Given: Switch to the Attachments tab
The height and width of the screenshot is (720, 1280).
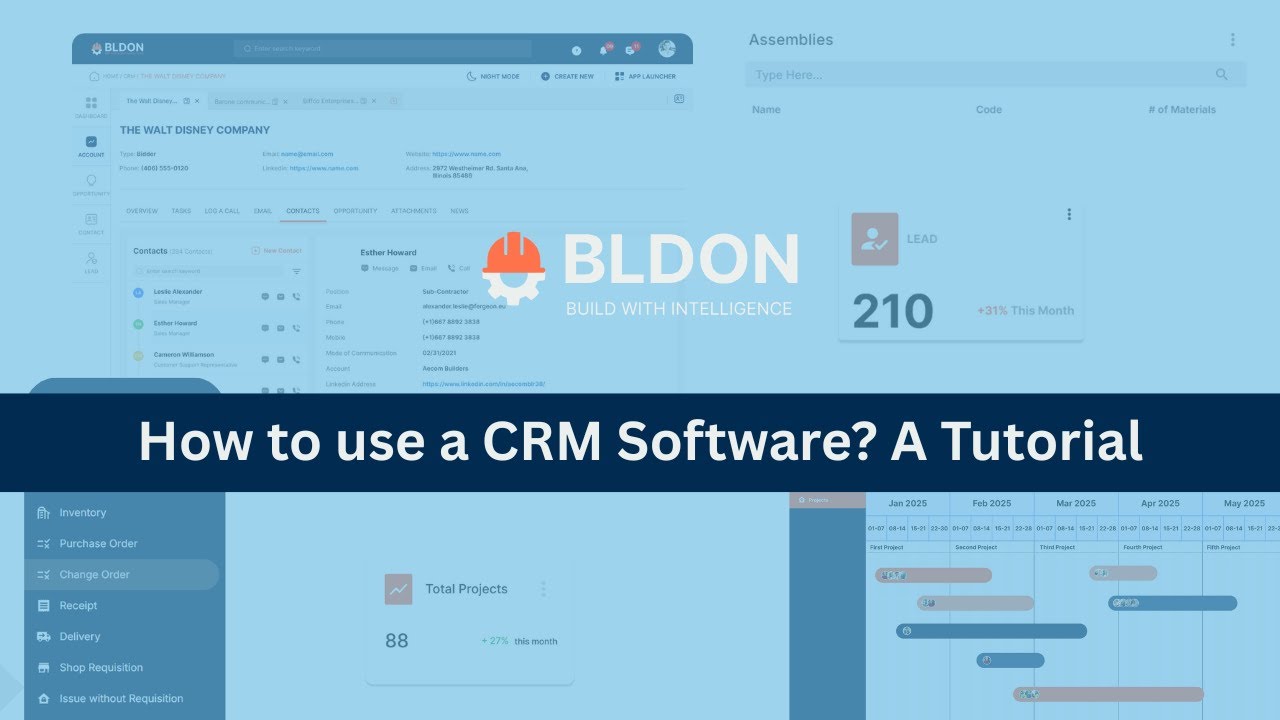Looking at the screenshot, I should (x=414, y=211).
